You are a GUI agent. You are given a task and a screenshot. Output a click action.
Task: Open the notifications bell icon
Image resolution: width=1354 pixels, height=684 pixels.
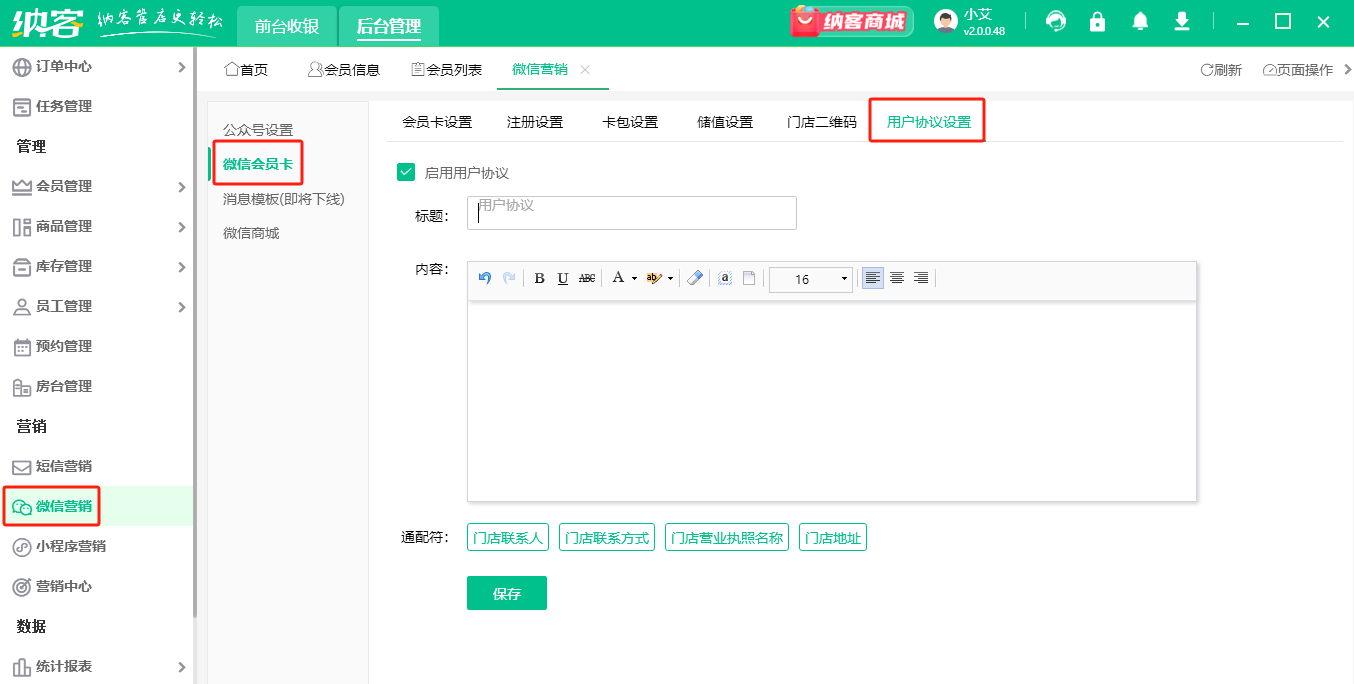coord(1139,20)
